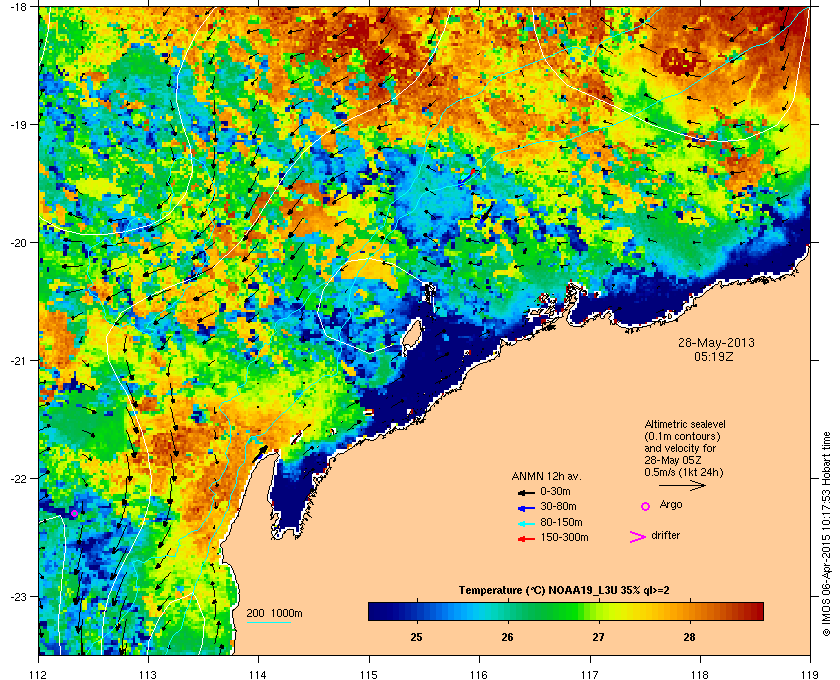
Task: Click the magenta drifter chevron legend symbol
Action: point(638,537)
